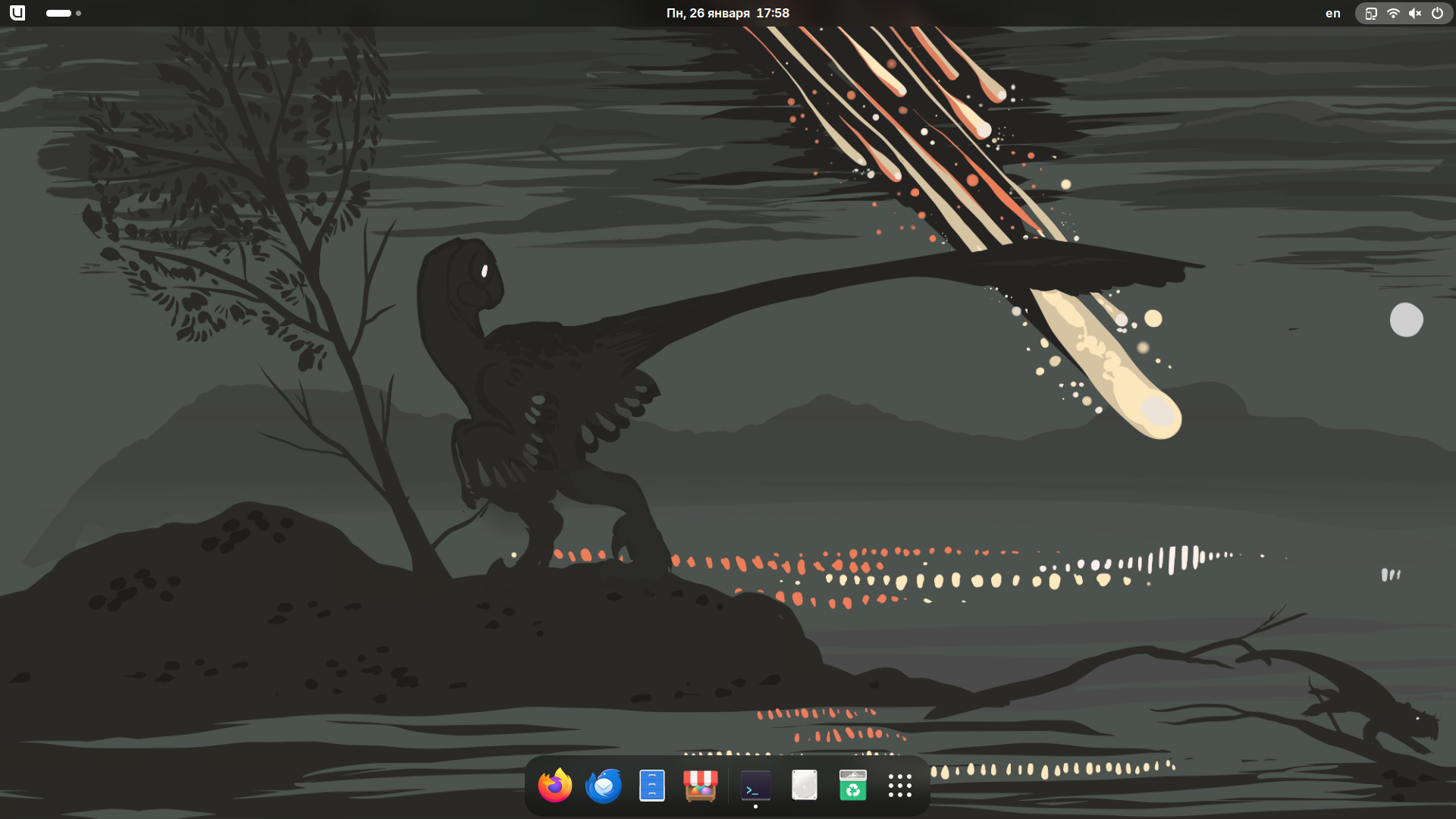
Task: Click the moon on desktop wallpaper
Action: point(1406,320)
